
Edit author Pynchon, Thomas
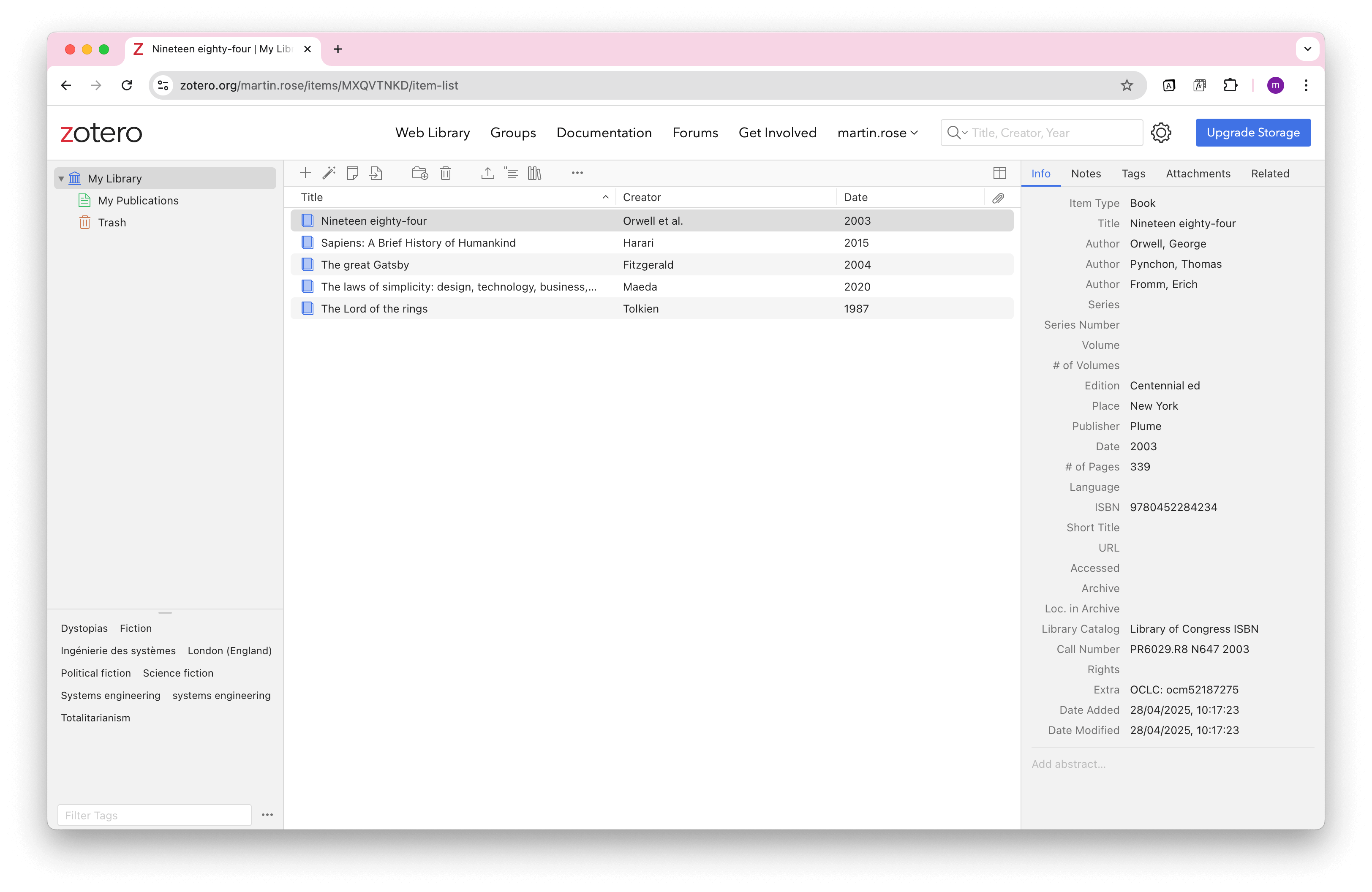1176,264
